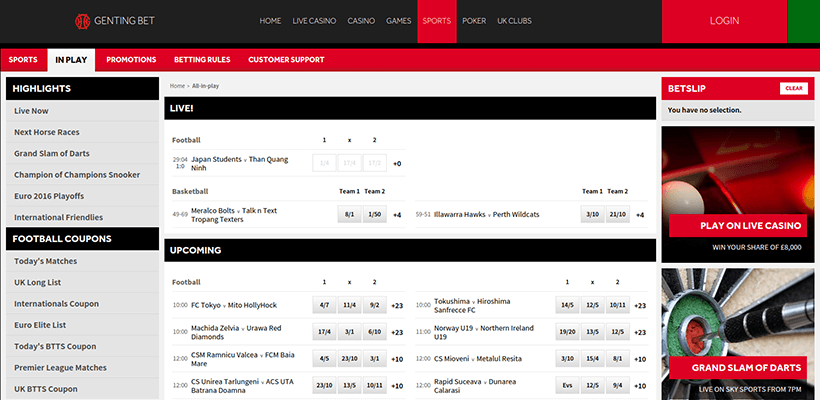Image resolution: width=820 pixels, height=400 pixels.
Task: Open Champion of Champions Snooker link
Action: pos(83,175)
